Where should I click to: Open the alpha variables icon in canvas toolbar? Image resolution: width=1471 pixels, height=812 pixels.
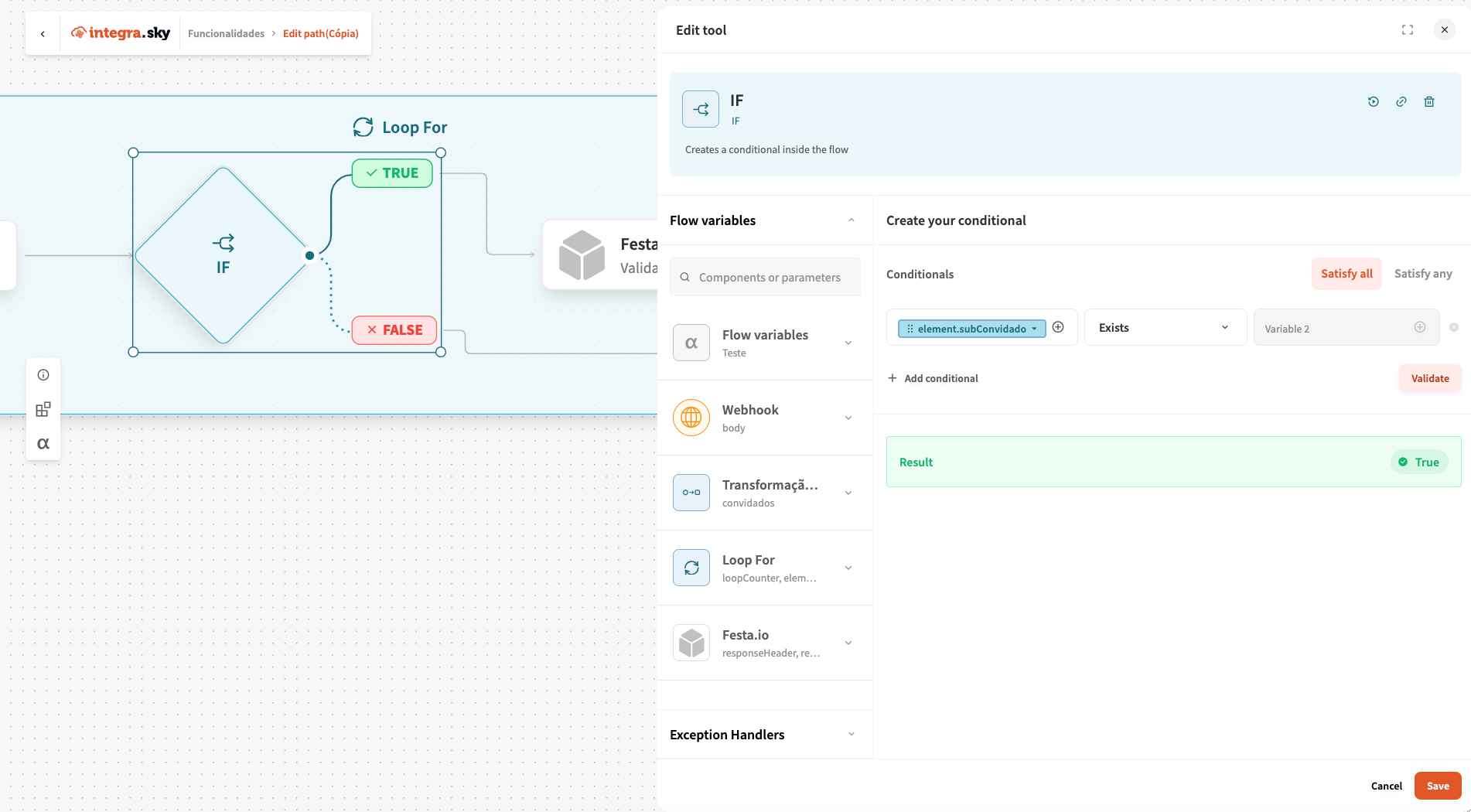(43, 443)
